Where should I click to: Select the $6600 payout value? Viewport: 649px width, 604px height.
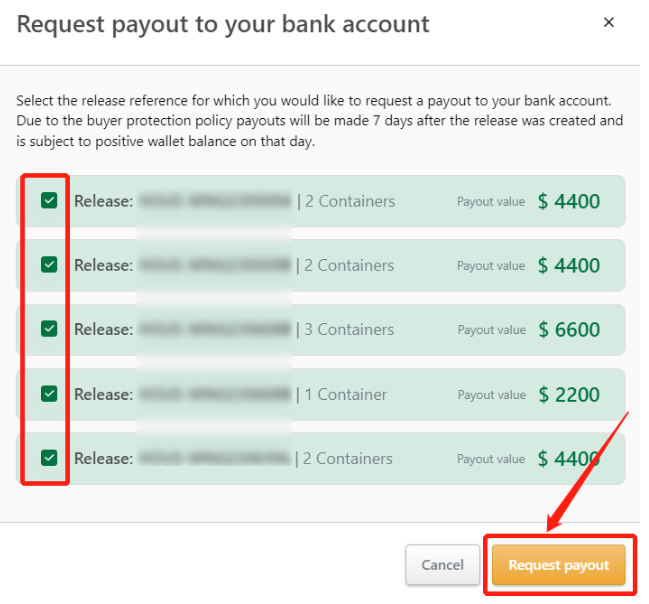(x=569, y=330)
